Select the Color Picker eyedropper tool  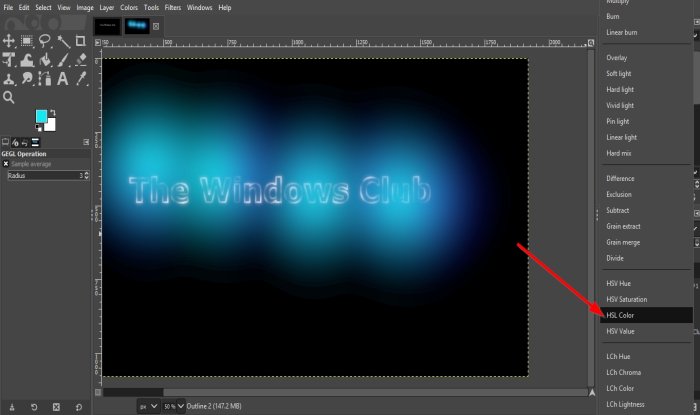(x=81, y=79)
